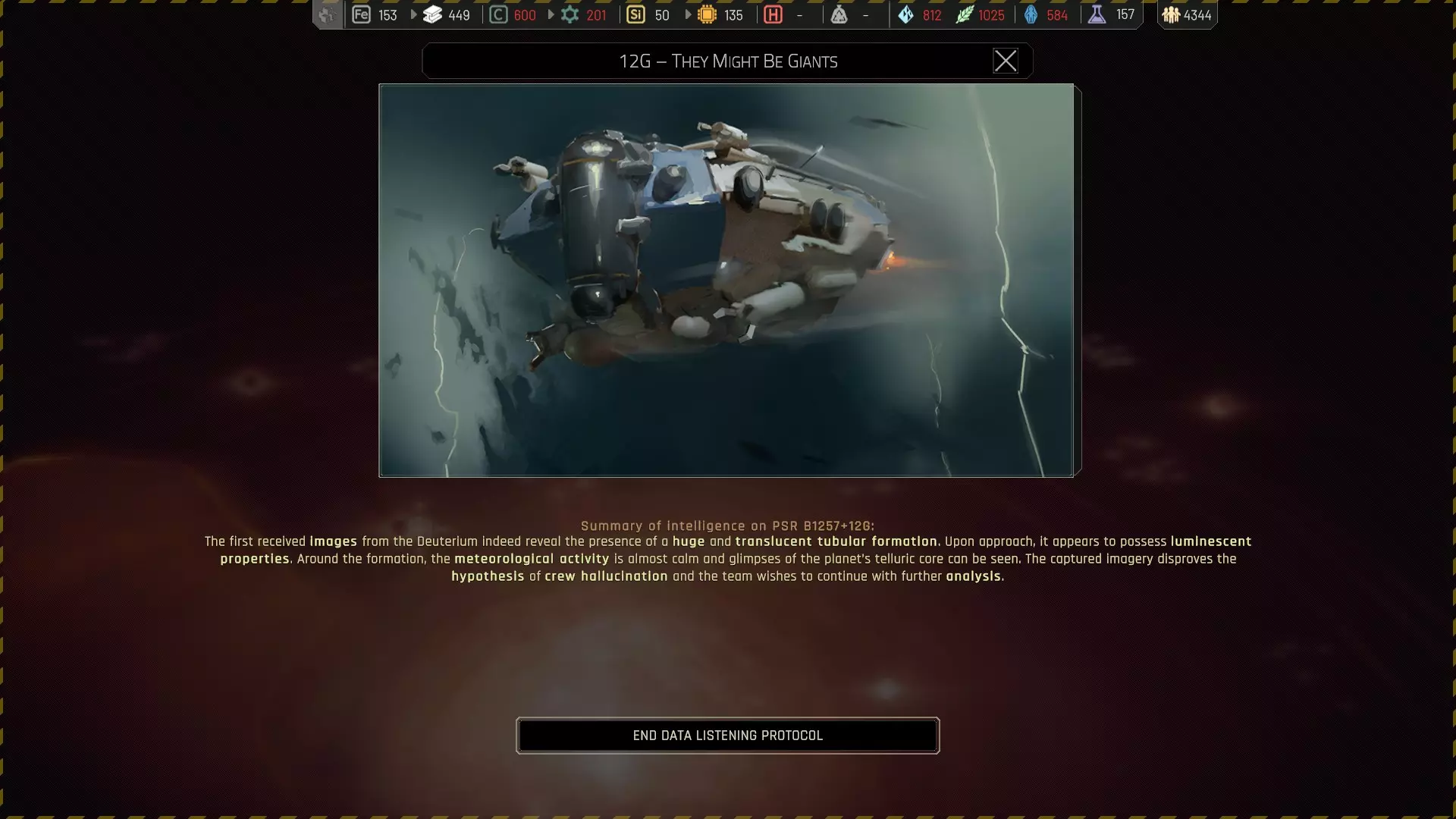Expand arrow between iron and steel
1456x819 pixels.
tap(414, 14)
